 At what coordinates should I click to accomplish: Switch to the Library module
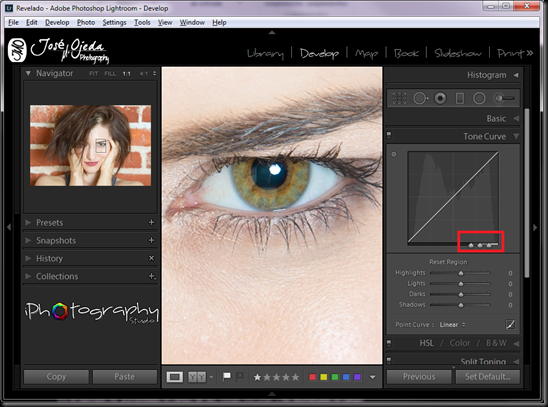tap(265, 53)
